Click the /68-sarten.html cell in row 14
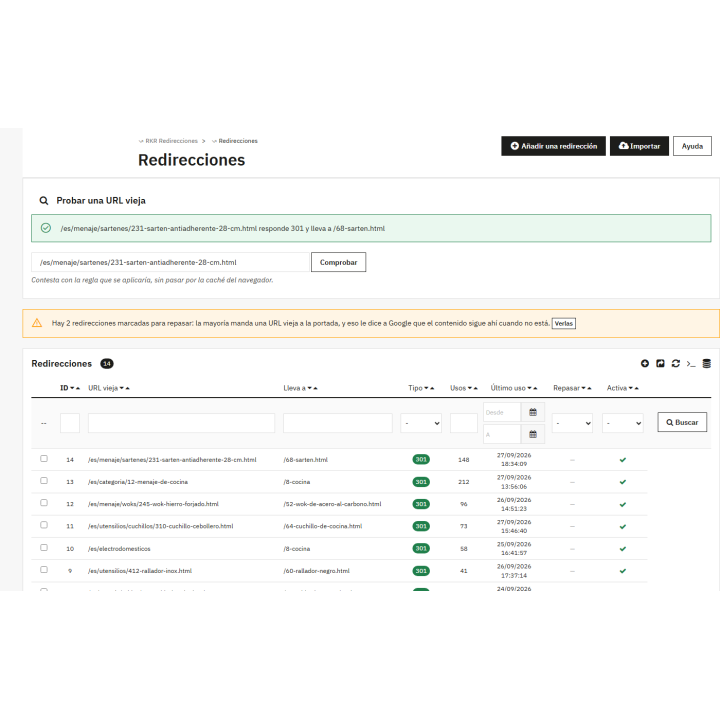Viewport: 720px width, 720px height. [x=306, y=460]
